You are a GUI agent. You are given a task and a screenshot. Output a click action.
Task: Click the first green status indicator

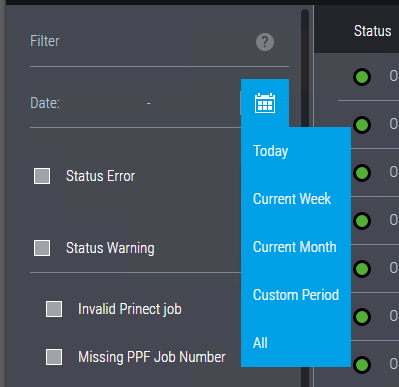(x=362, y=77)
